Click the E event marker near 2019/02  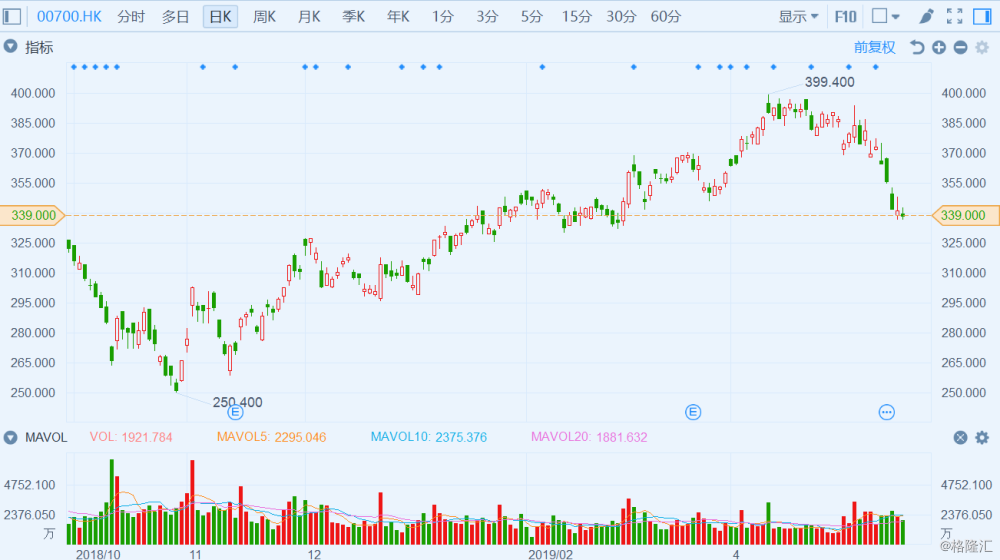click(693, 412)
